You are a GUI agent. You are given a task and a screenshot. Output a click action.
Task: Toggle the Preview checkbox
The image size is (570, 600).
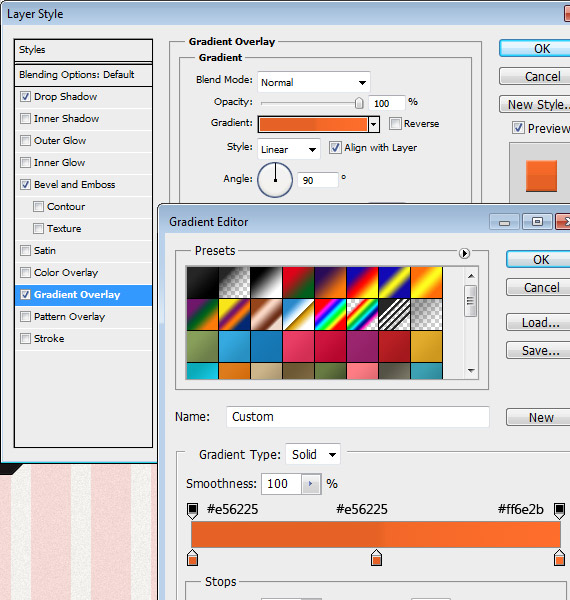tap(518, 128)
